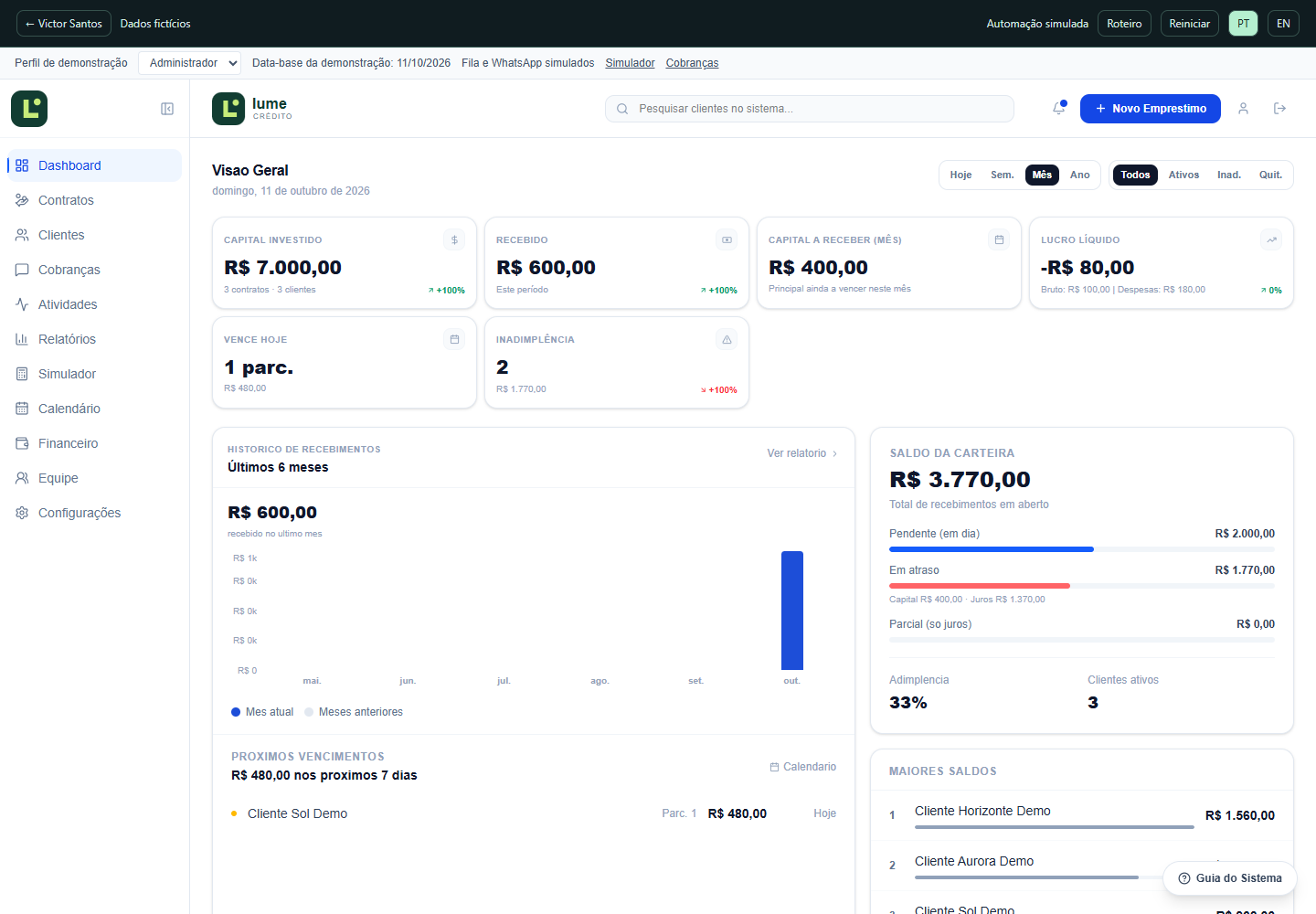Filter contracts by Quit.

1270,175
